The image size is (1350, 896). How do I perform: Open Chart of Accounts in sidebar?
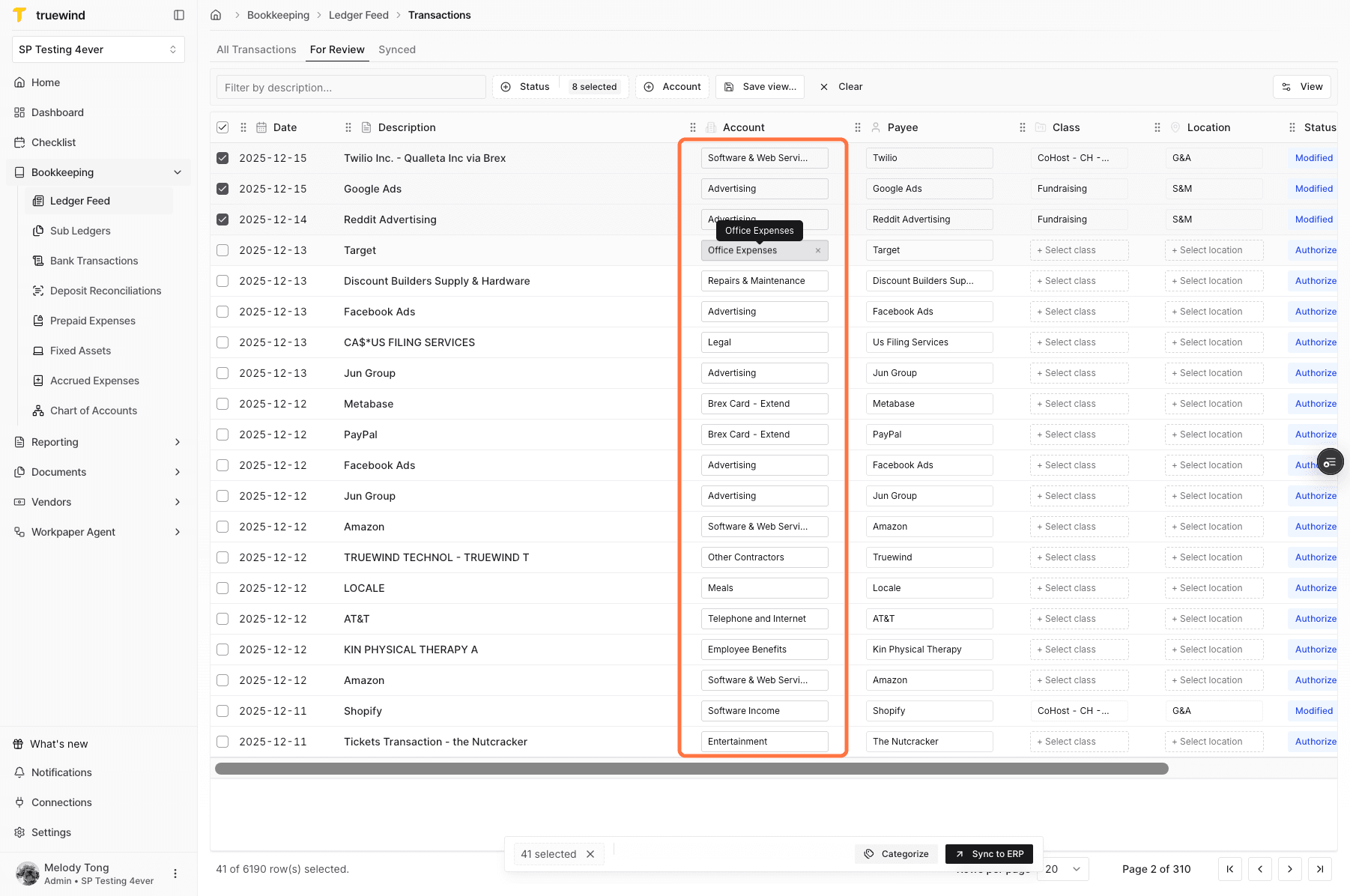(99, 411)
